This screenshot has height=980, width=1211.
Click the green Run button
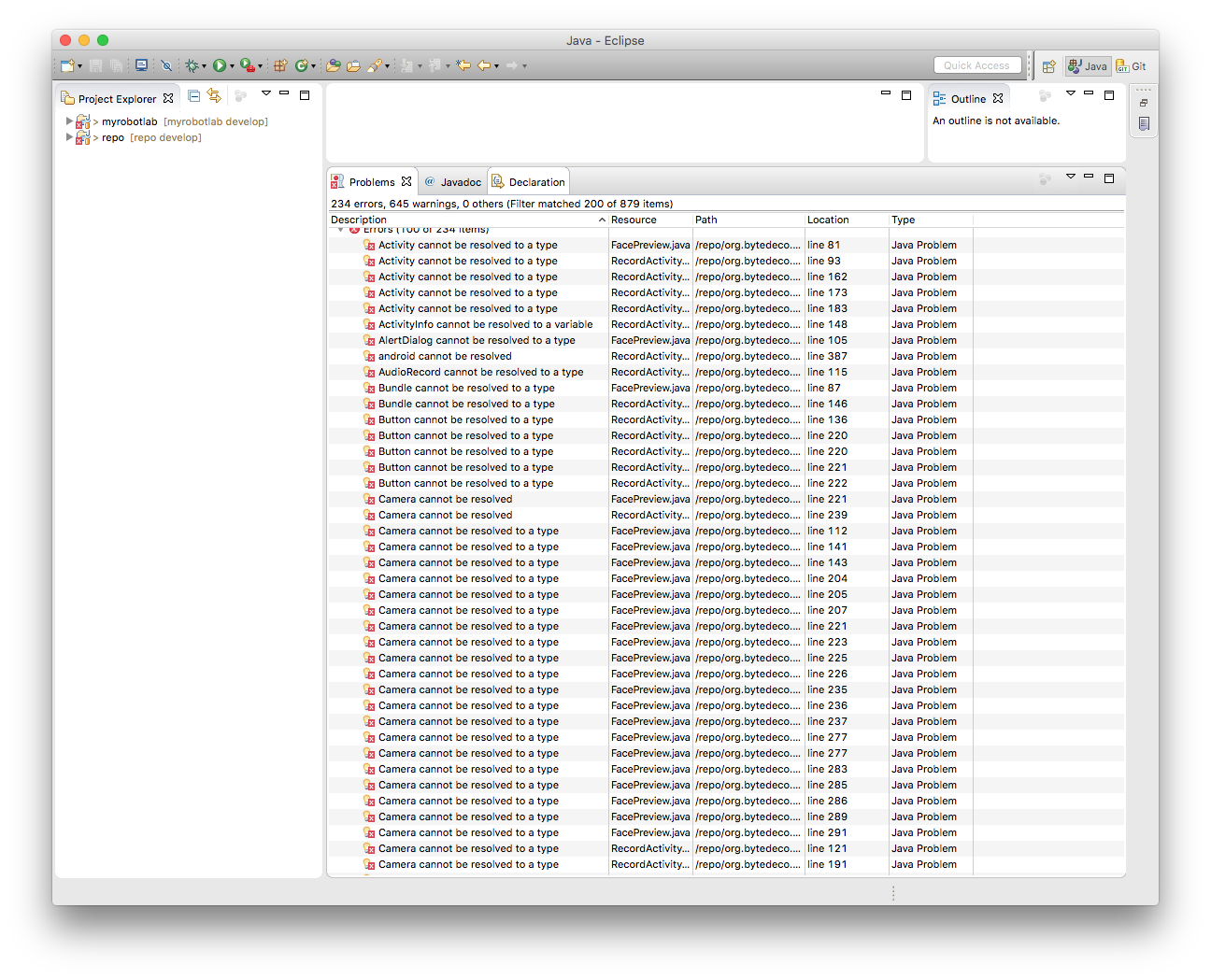click(x=220, y=65)
